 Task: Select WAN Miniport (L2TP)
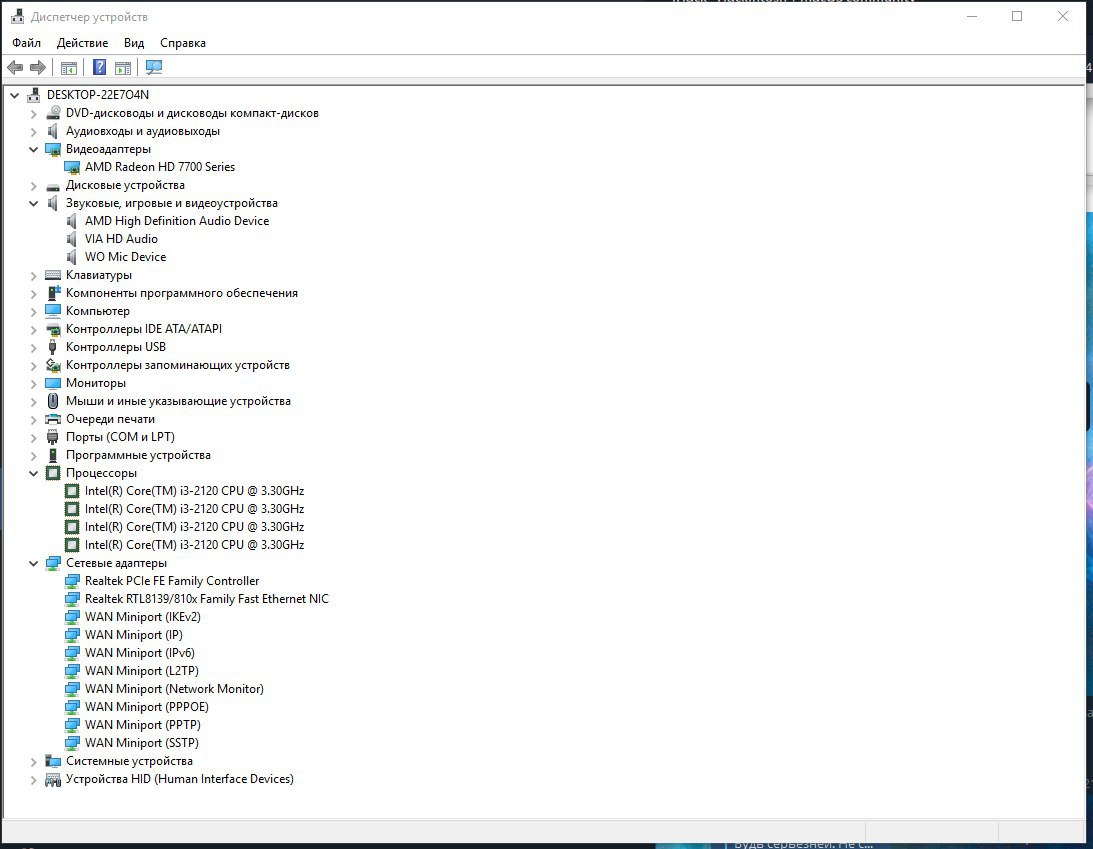(x=142, y=671)
